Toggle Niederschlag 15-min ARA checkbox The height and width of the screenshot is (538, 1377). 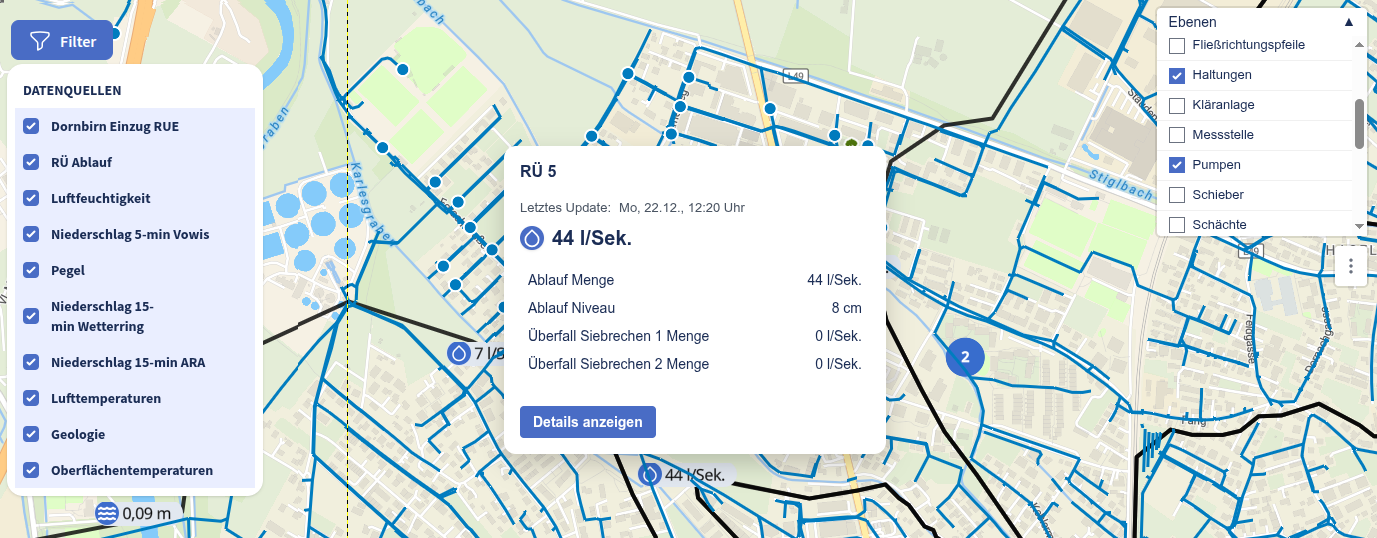(x=31, y=362)
